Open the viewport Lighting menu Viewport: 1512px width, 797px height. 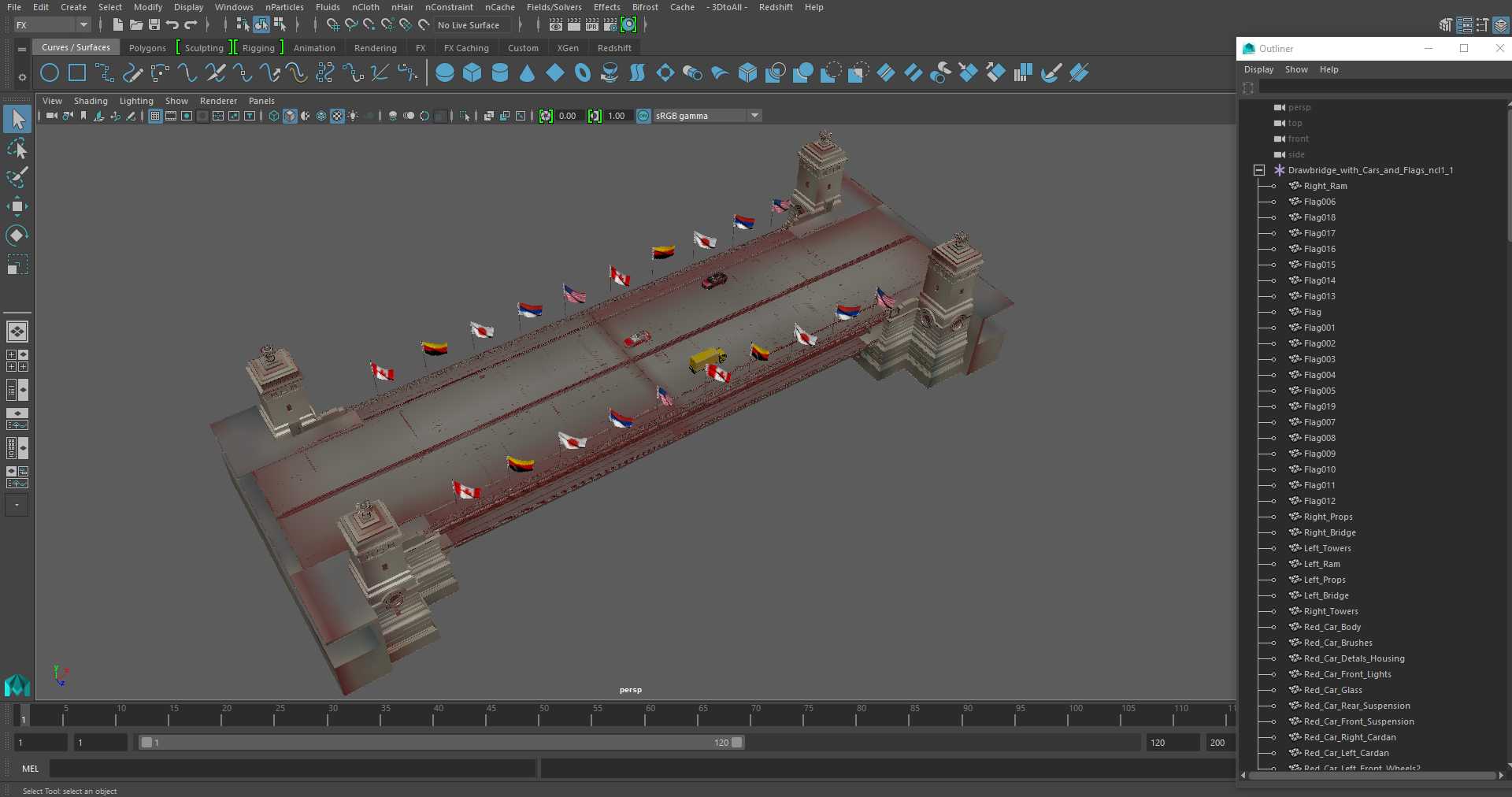tap(136, 101)
